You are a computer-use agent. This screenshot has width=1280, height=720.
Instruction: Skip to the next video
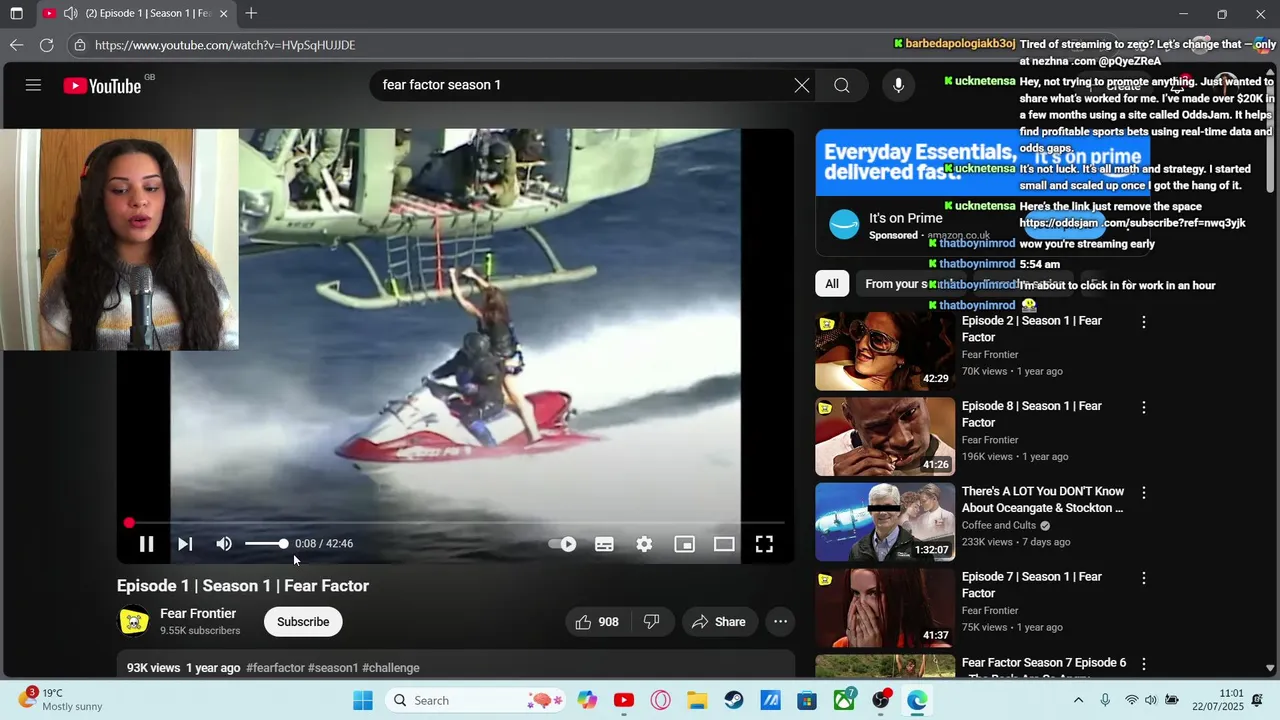point(185,544)
